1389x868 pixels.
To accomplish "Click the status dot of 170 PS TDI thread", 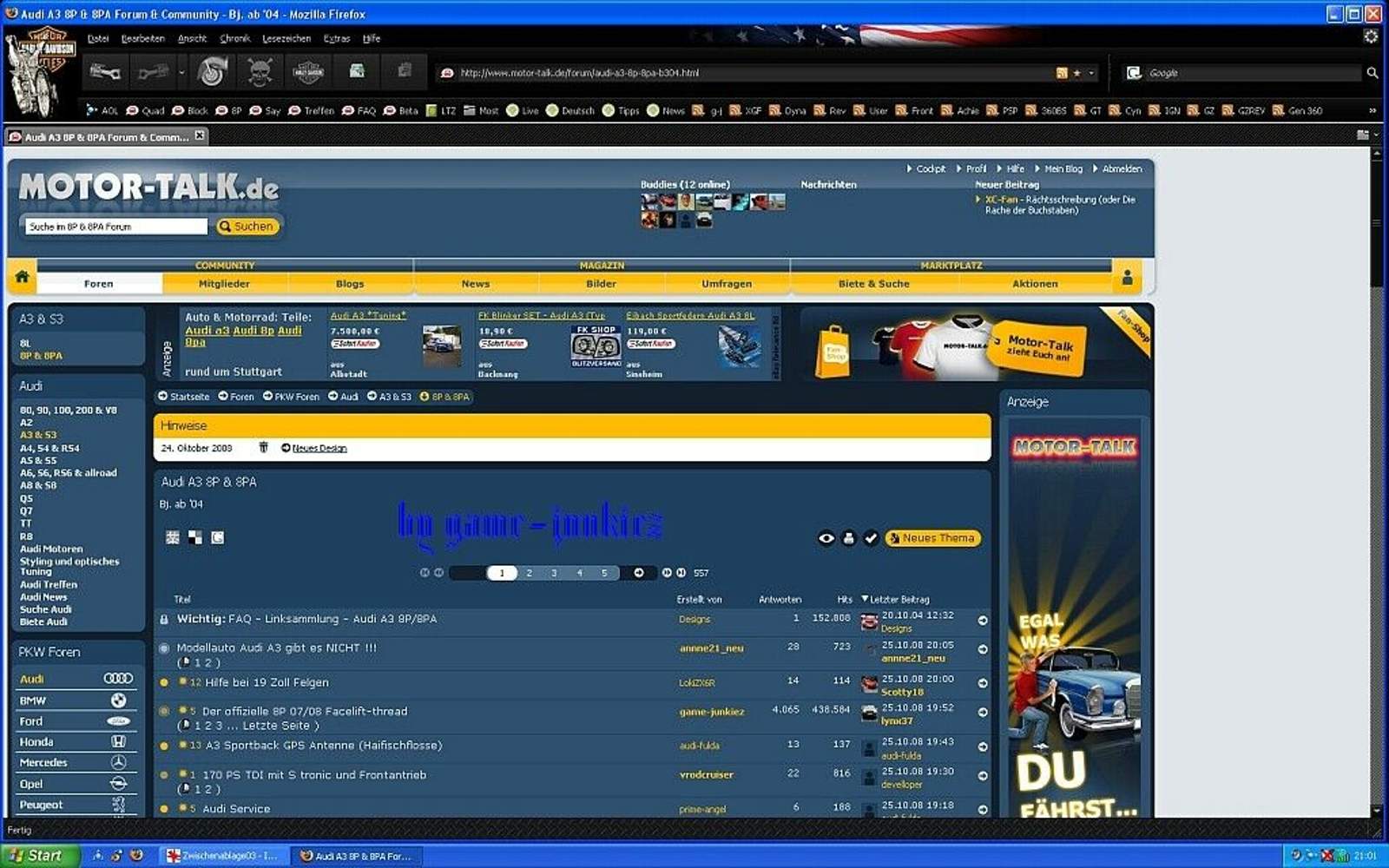I will pyautogui.click(x=164, y=775).
